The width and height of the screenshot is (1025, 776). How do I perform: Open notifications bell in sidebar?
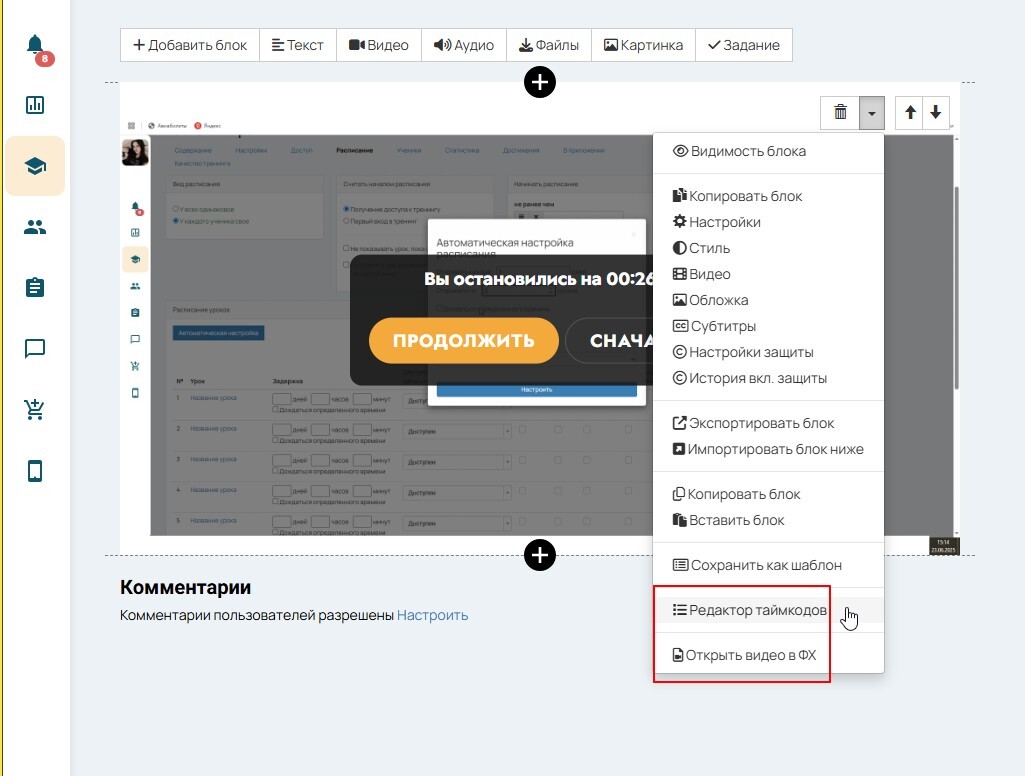click(35, 45)
